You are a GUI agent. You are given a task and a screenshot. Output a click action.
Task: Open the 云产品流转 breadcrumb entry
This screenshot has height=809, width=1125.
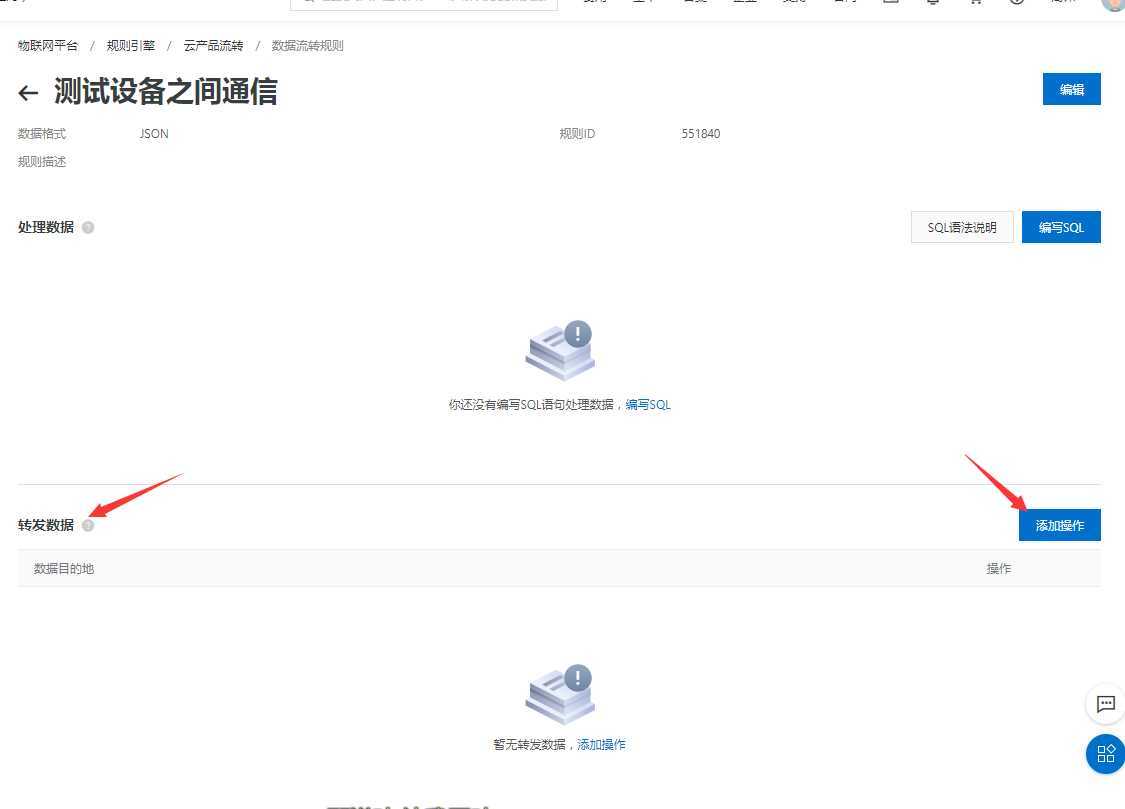(x=213, y=45)
